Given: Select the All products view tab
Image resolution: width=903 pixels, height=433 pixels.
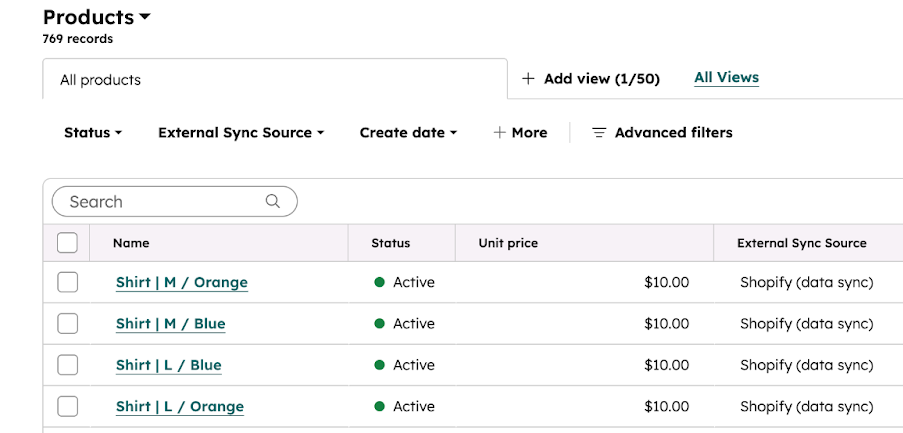Looking at the screenshot, I should (x=275, y=79).
